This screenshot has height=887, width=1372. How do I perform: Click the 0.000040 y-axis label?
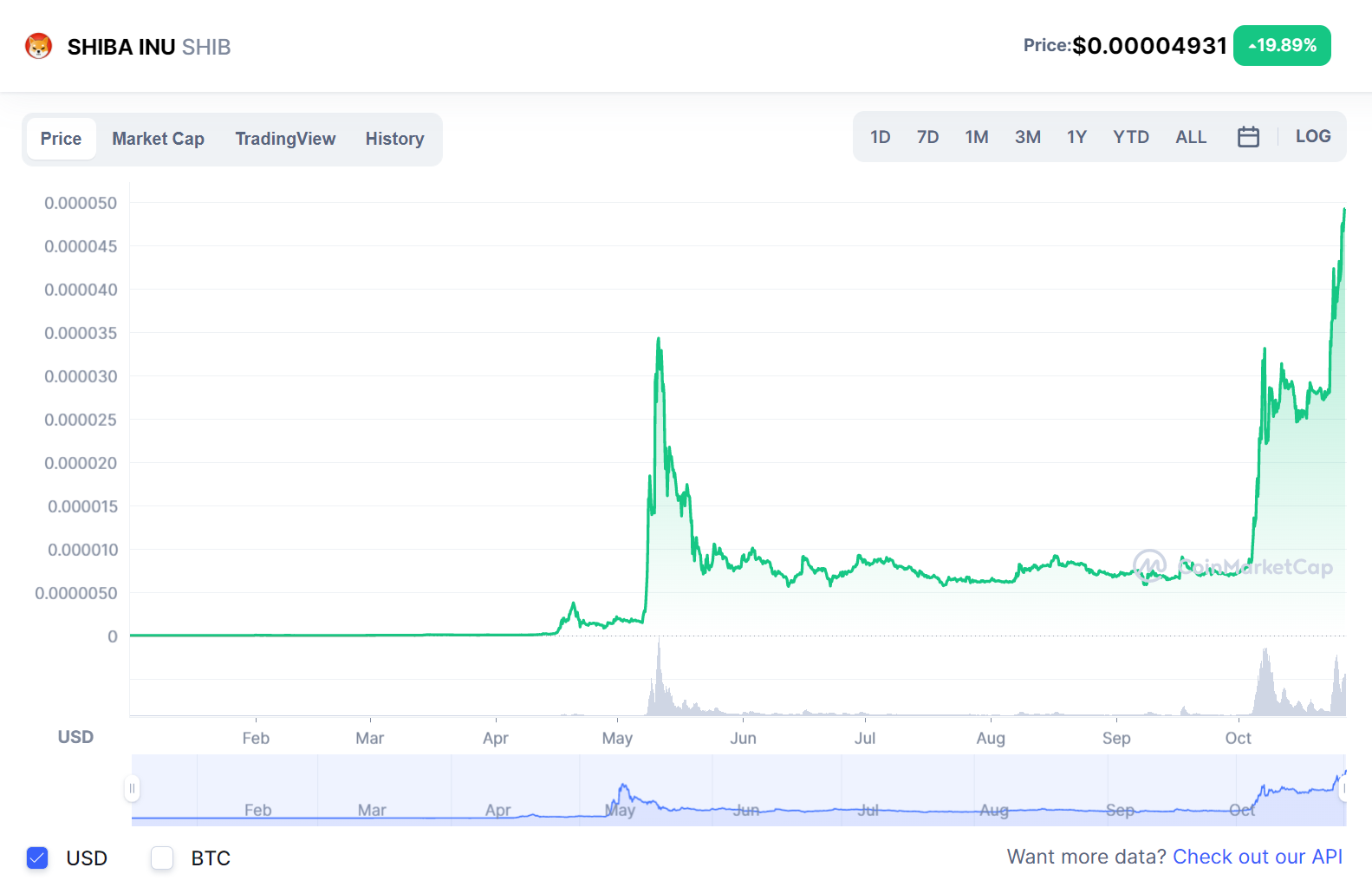pos(81,290)
